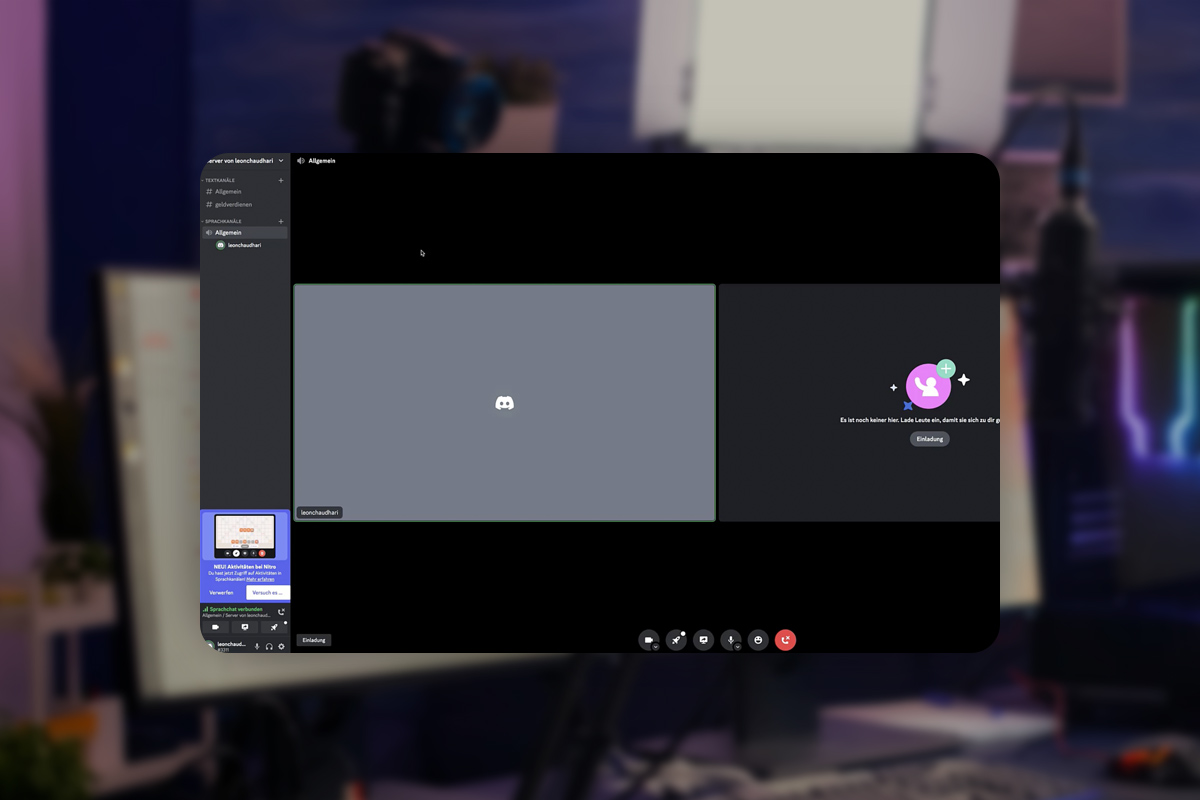
Task: Click leonchaudhari name label on video tile
Action: click(x=320, y=512)
